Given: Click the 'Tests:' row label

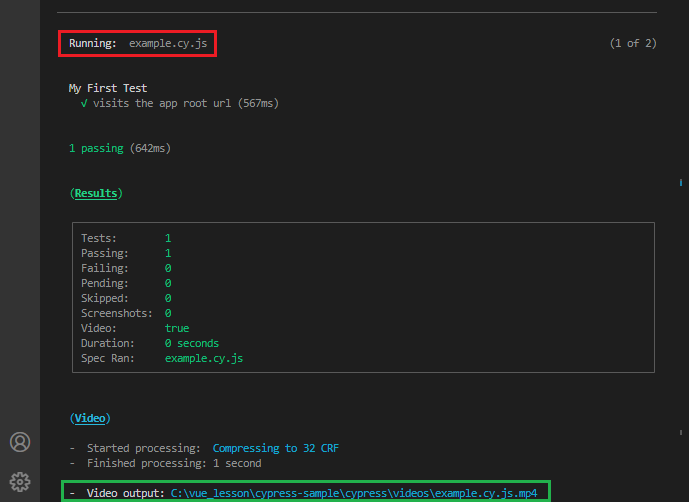Looking at the screenshot, I should pos(99,238).
